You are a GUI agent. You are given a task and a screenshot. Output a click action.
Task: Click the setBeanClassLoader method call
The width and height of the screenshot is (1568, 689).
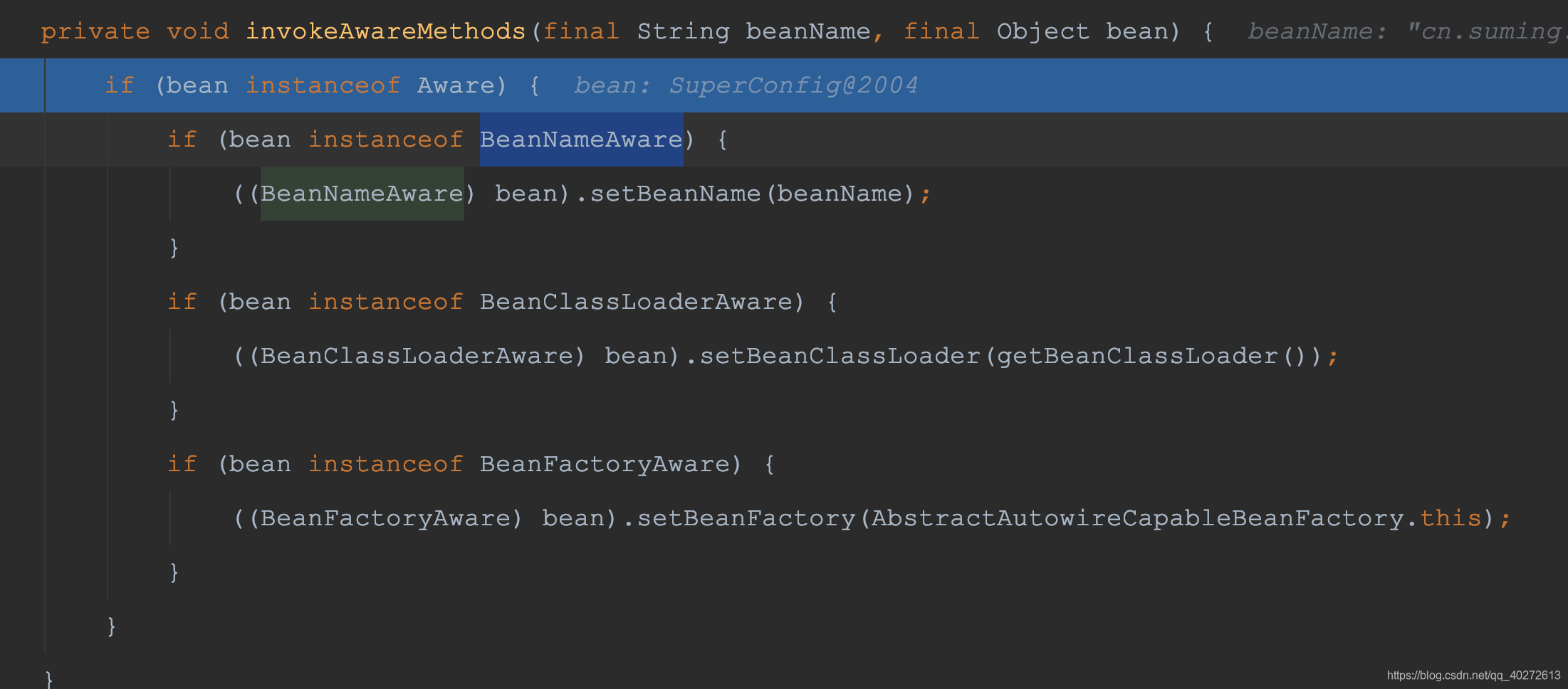pyautogui.click(x=840, y=356)
